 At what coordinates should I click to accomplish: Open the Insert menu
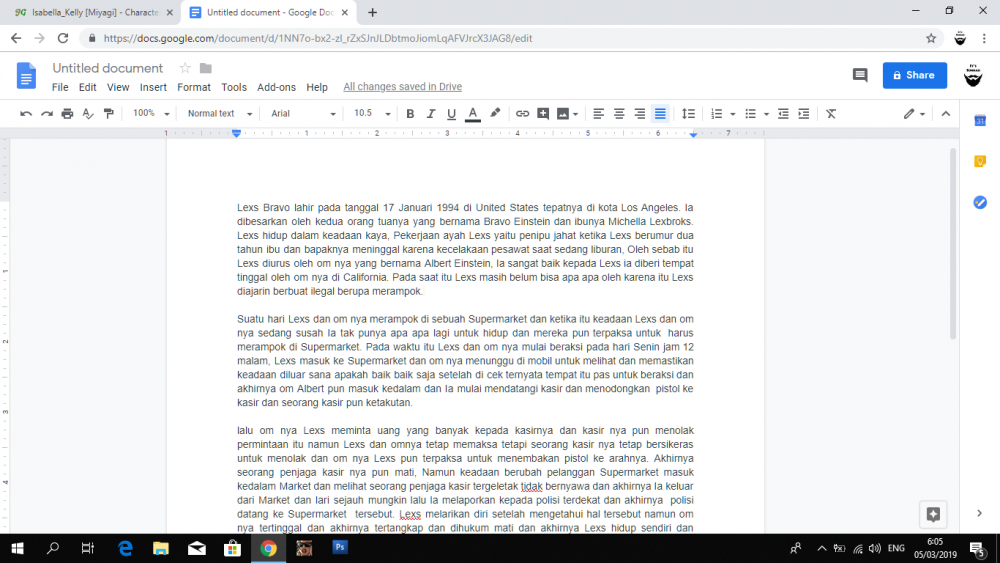point(153,87)
